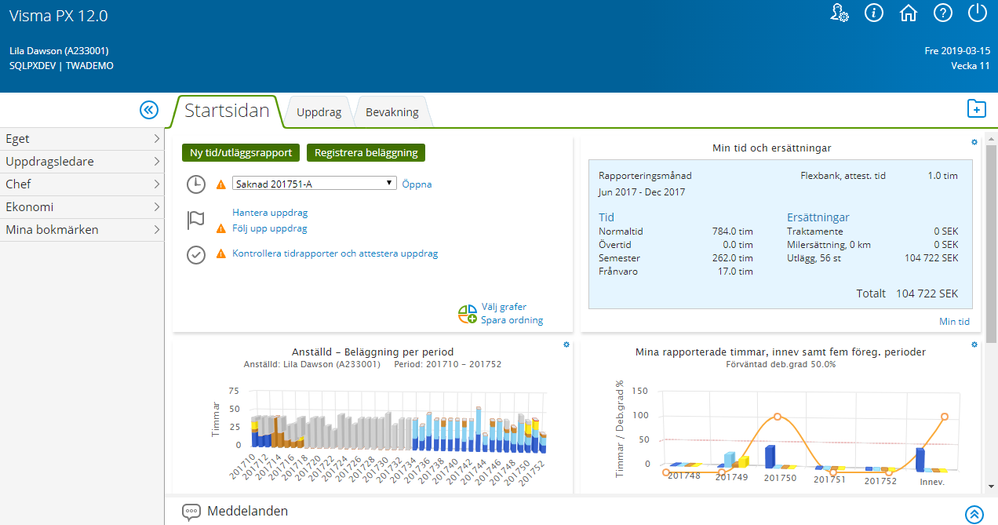Click the Semester 262.0 tim row
Screen dimensions: 998x525
point(675,258)
